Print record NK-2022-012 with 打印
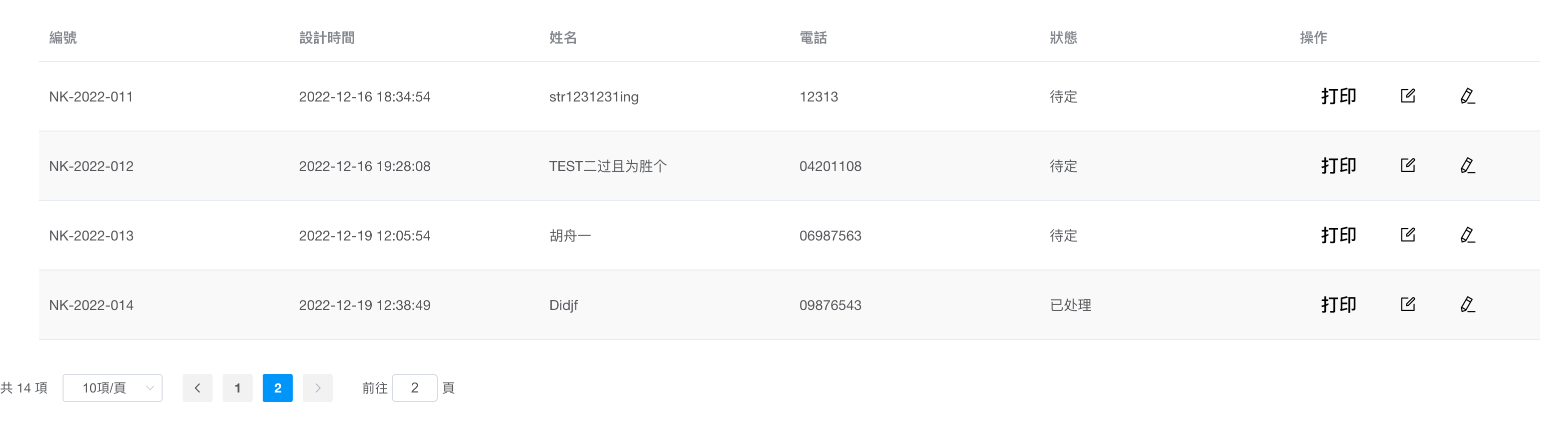 [x=1338, y=165]
